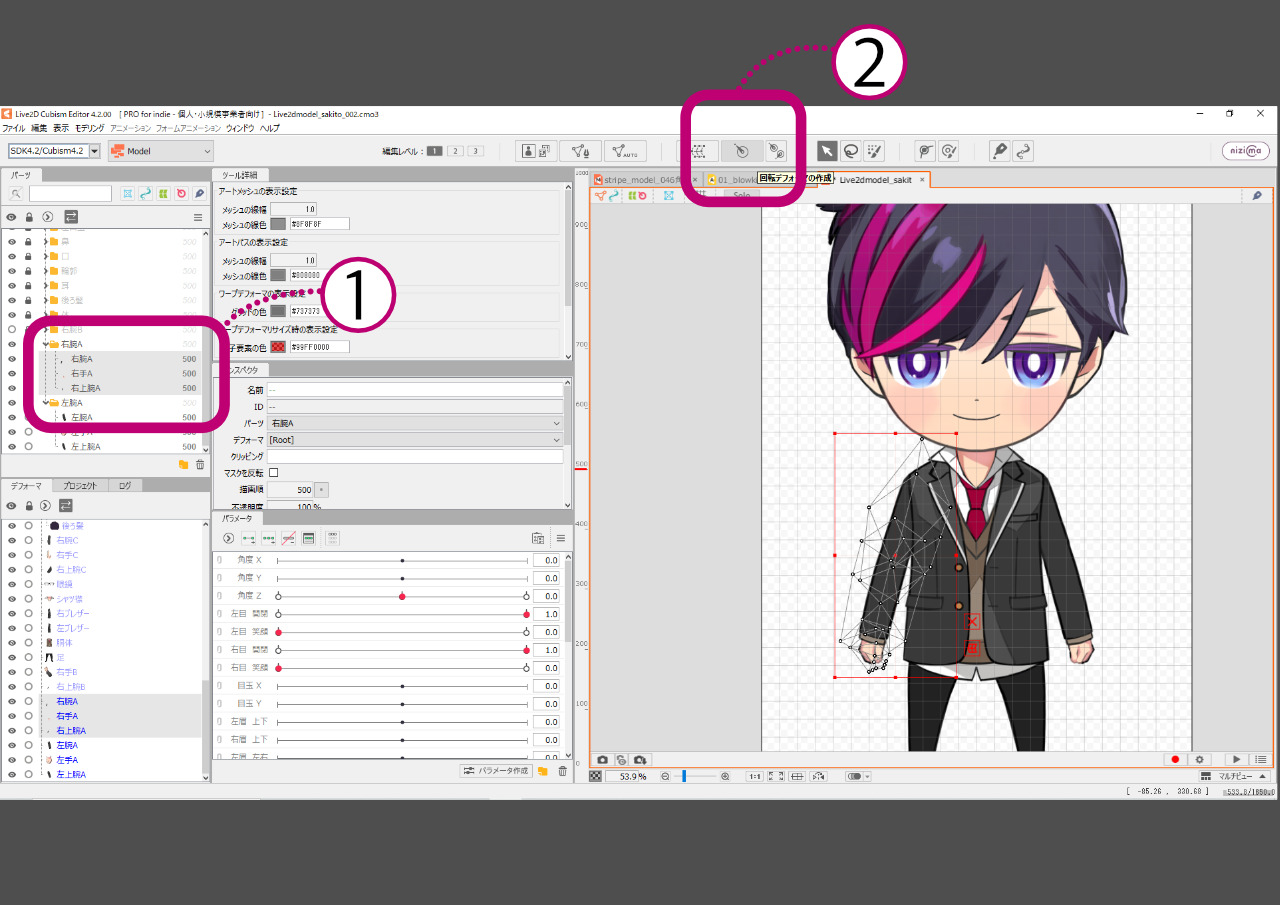
Task: Click the parts panel search magnifier icon
Action: pyautogui.click(x=16, y=193)
